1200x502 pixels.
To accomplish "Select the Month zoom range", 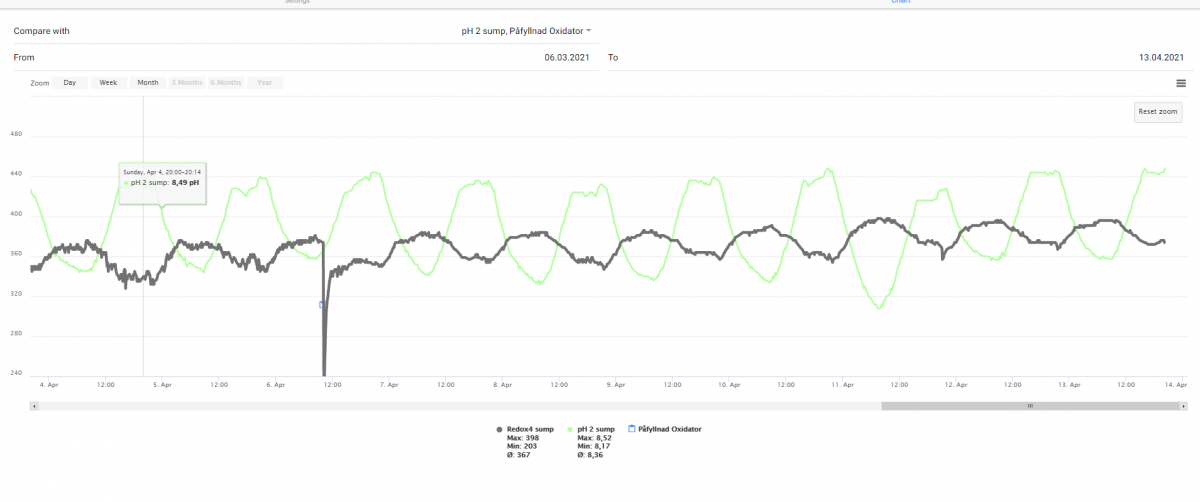I will click(148, 83).
